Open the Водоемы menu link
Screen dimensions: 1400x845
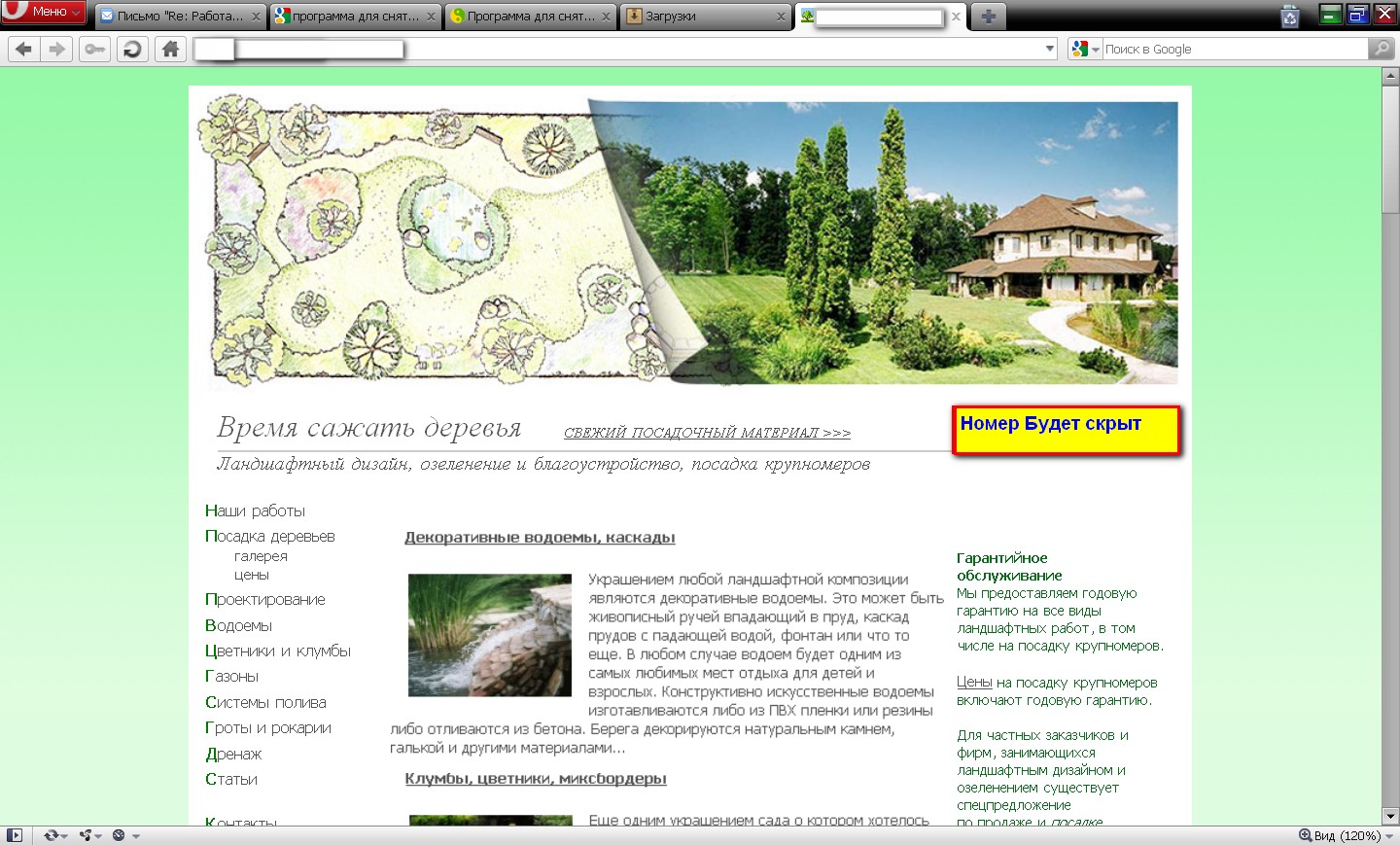tap(238, 625)
